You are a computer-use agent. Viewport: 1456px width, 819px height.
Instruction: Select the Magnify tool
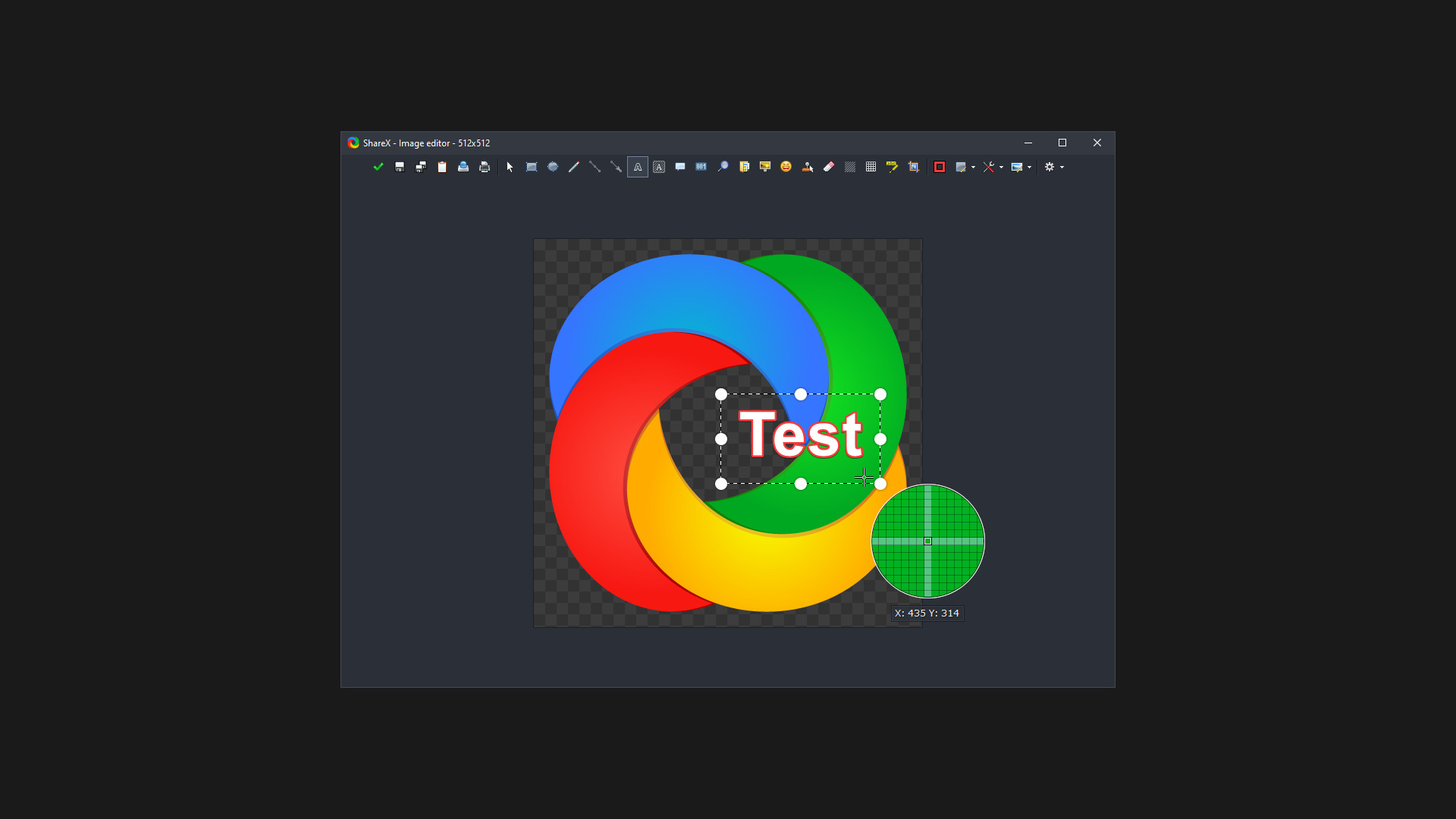pyautogui.click(x=723, y=167)
